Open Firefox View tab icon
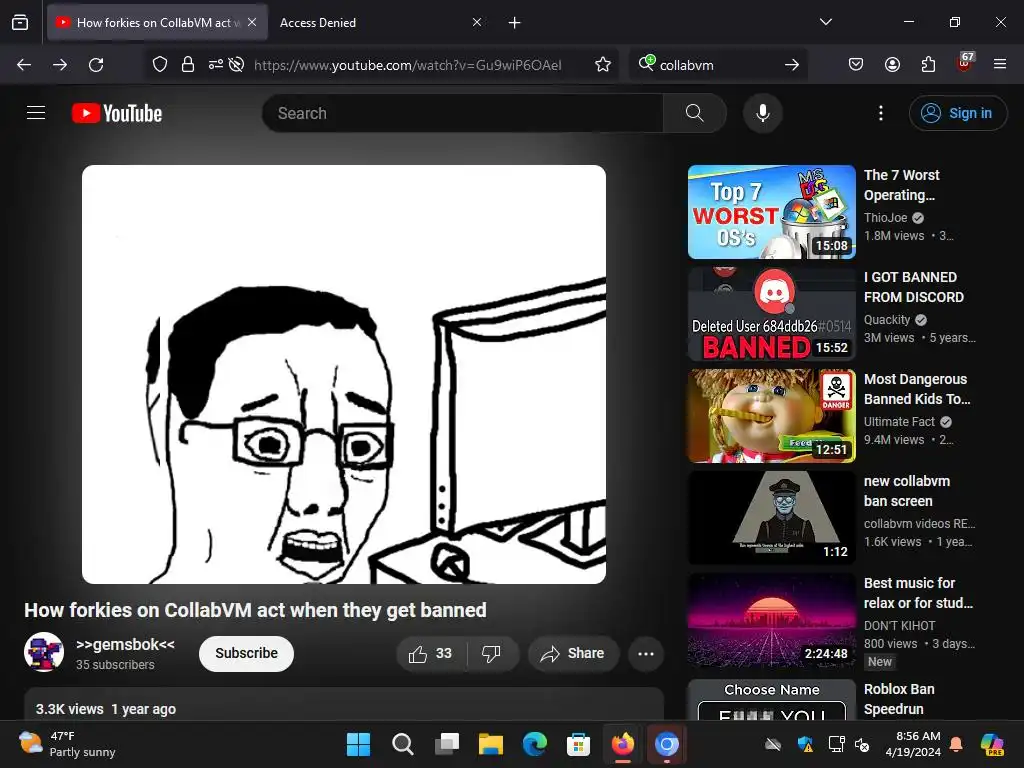The width and height of the screenshot is (1024, 768). (x=20, y=22)
